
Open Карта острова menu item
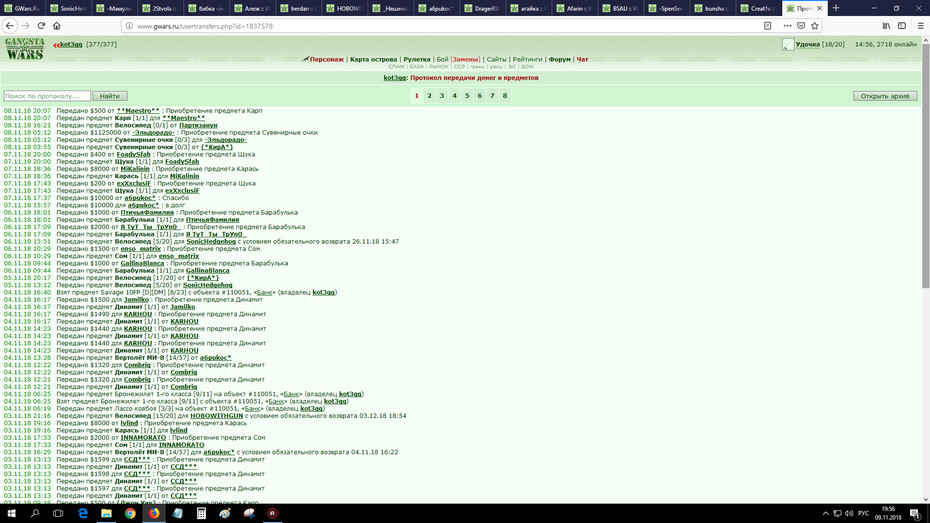(374, 59)
